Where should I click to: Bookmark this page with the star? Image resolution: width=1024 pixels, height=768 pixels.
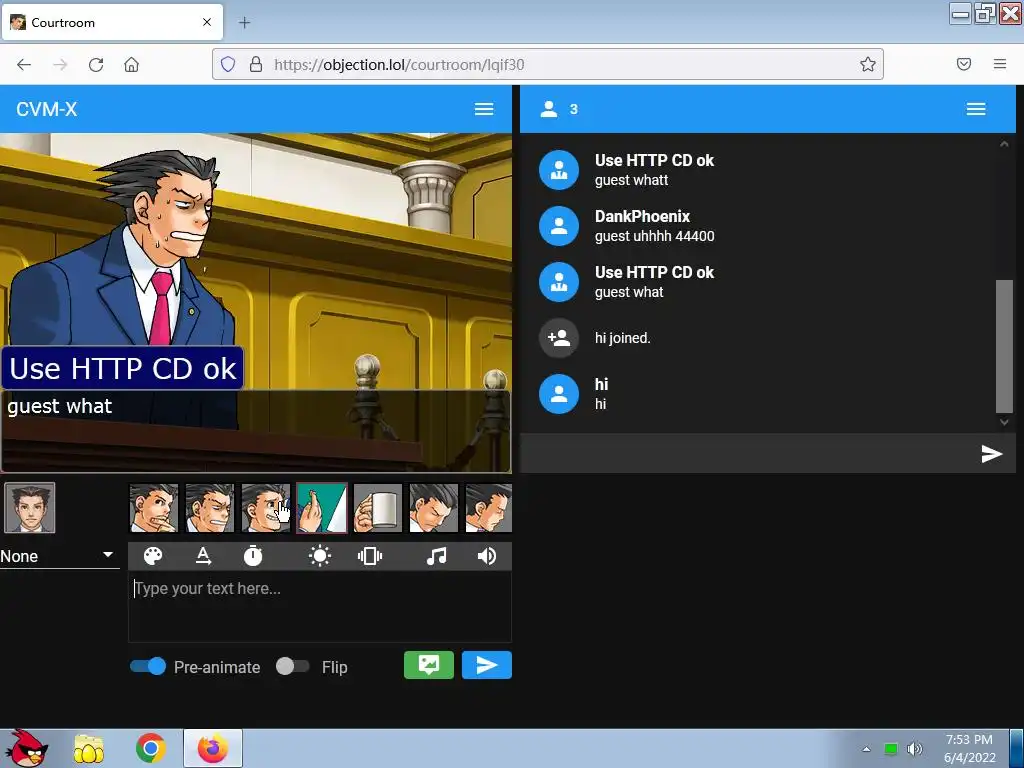tap(867, 64)
